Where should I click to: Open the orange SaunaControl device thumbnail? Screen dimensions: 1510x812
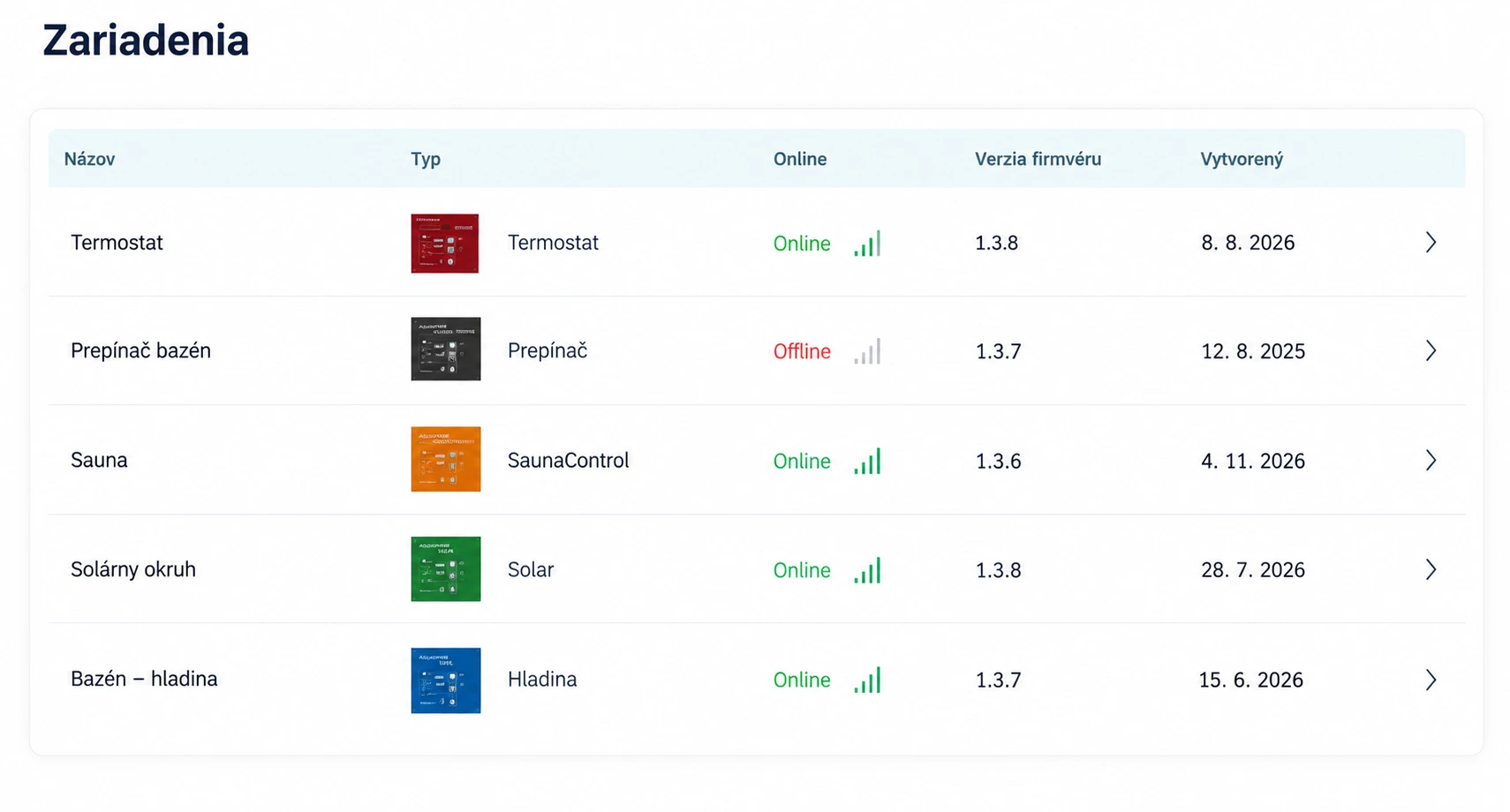pos(445,459)
